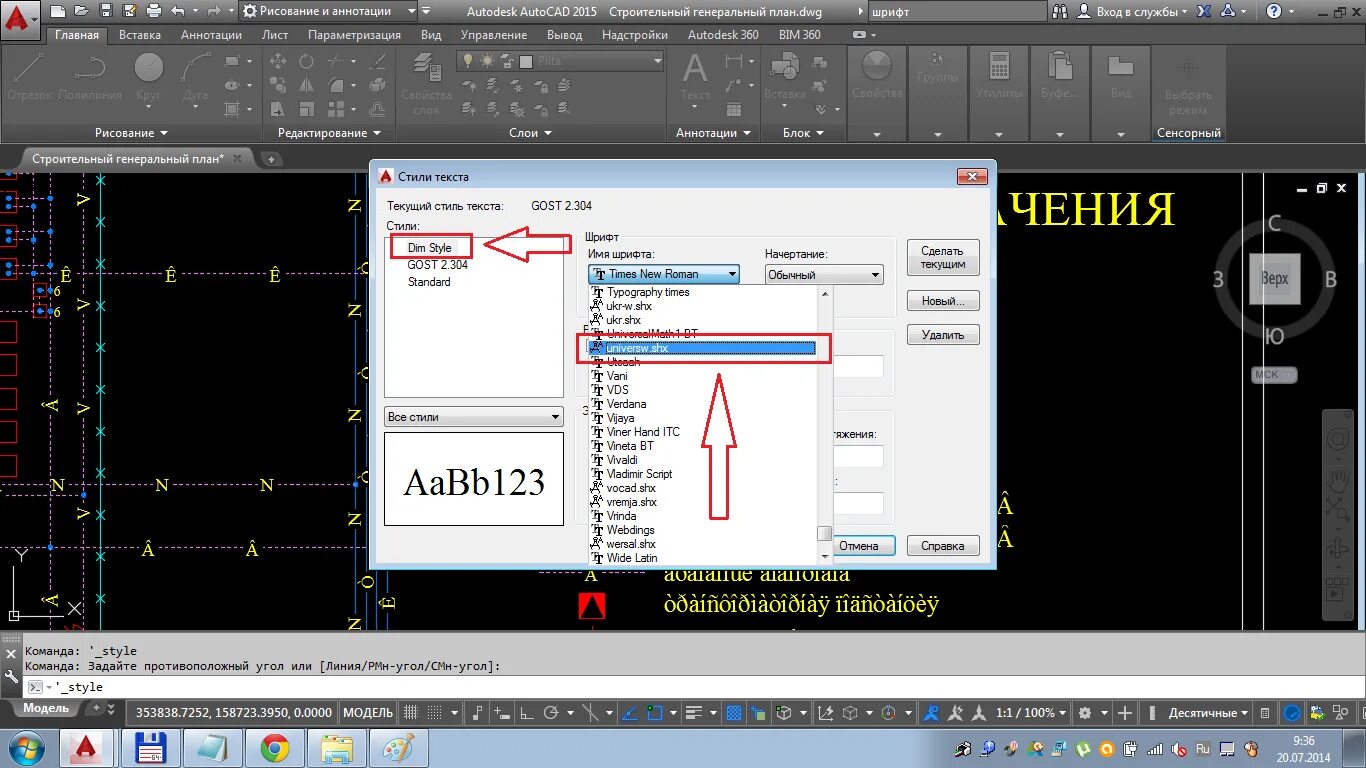This screenshot has height=768, width=1366.
Task: Open the Десятичные units dropdown in status bar
Action: (x=1209, y=713)
